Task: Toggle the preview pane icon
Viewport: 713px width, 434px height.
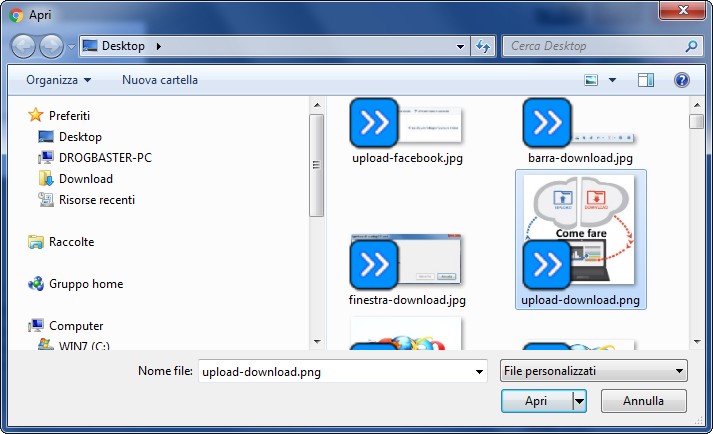Action: point(646,81)
